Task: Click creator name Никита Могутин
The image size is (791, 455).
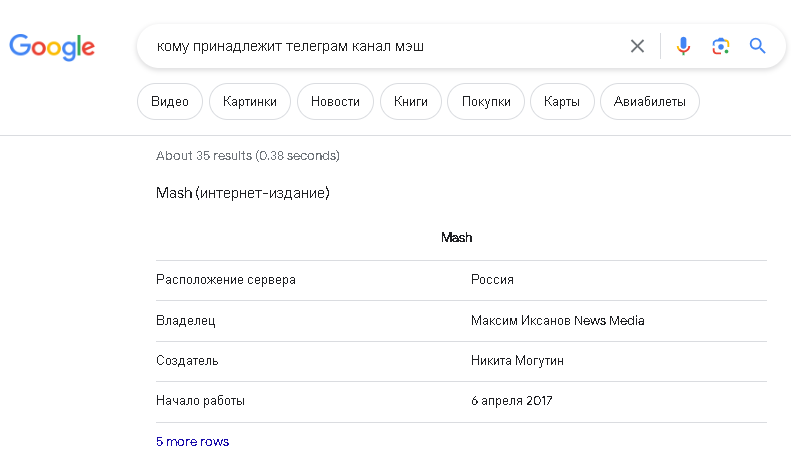Action: pos(517,360)
